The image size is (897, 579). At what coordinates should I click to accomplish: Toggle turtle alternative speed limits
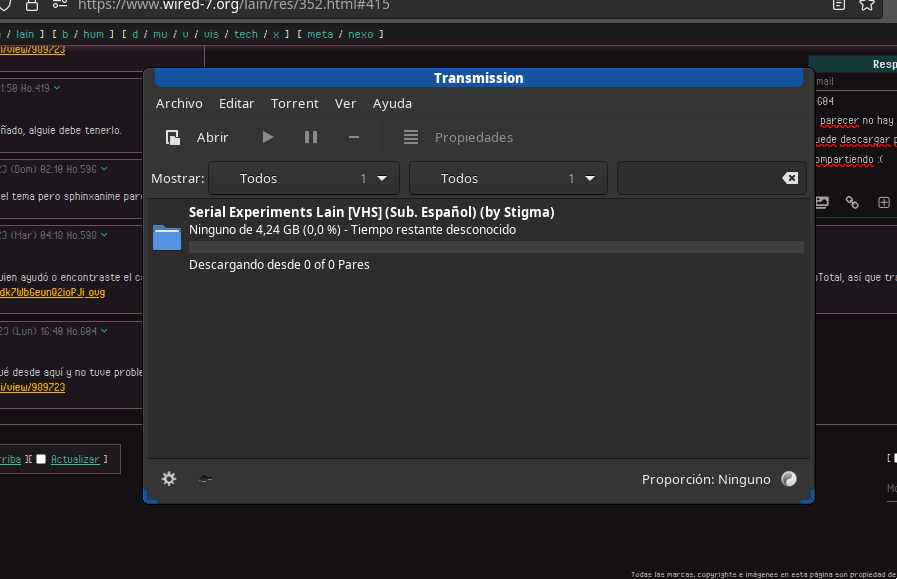click(x=205, y=479)
